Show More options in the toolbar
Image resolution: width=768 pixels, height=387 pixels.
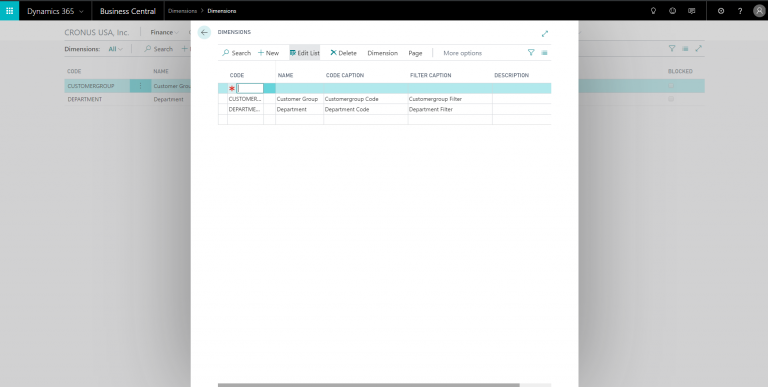pyautogui.click(x=462, y=53)
